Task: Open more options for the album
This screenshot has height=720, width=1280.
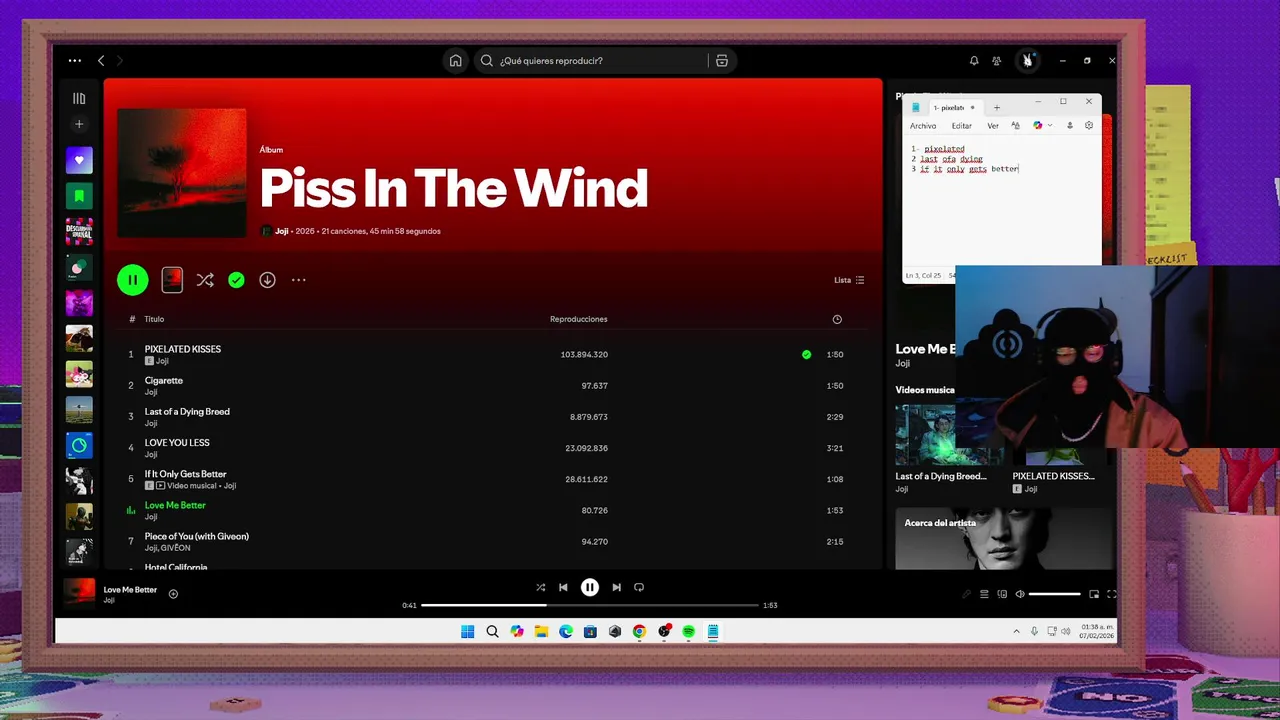Action: click(x=298, y=280)
